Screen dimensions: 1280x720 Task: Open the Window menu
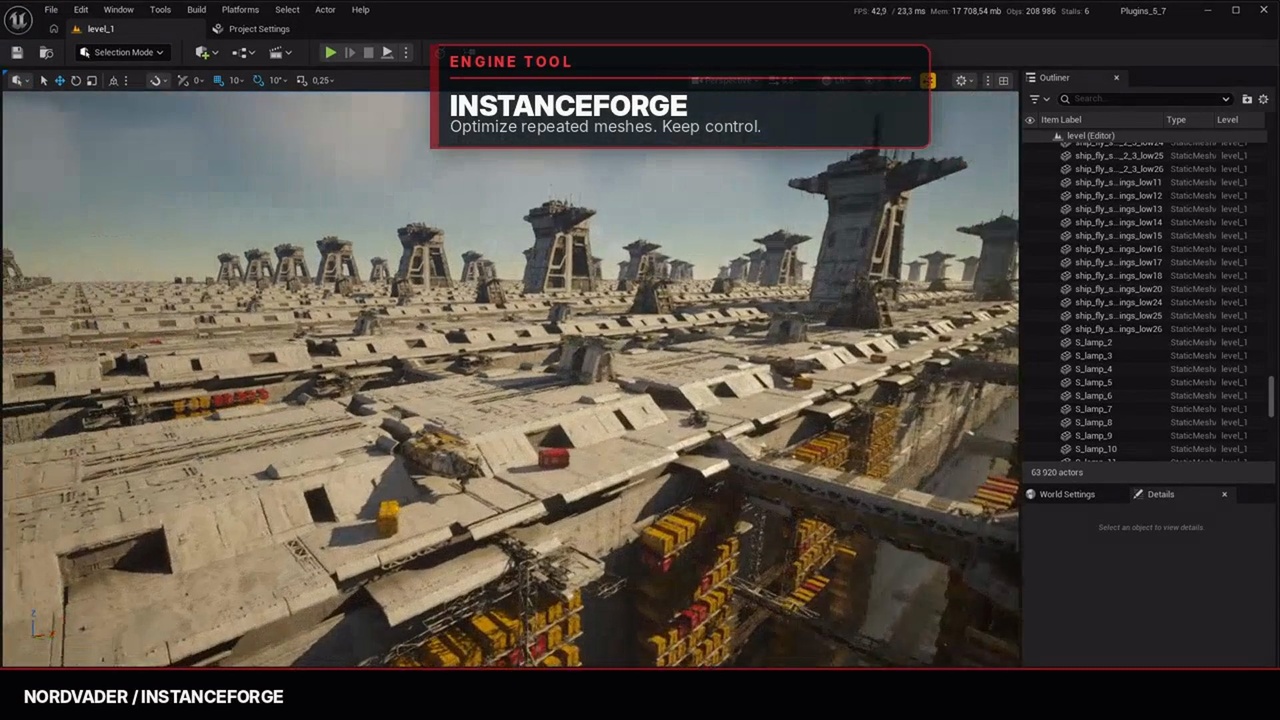118,10
